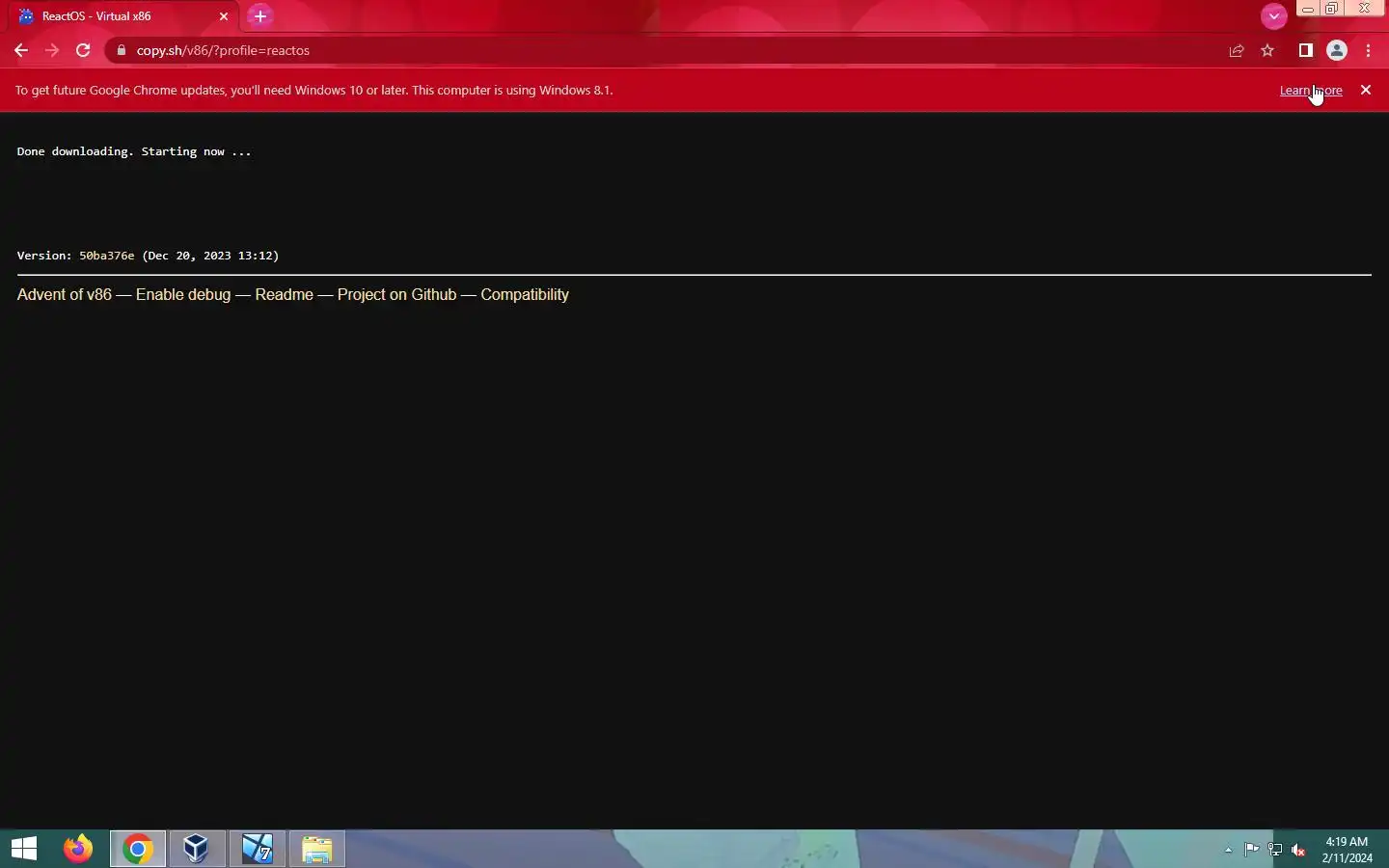Open the Project on Github link
The height and width of the screenshot is (868, 1389).
click(x=396, y=294)
